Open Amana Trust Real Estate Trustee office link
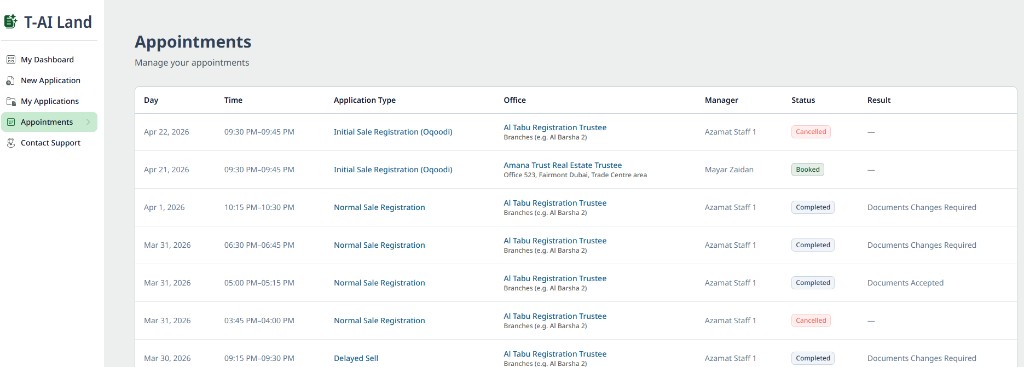This screenshot has height=367, width=1024. coord(562,165)
